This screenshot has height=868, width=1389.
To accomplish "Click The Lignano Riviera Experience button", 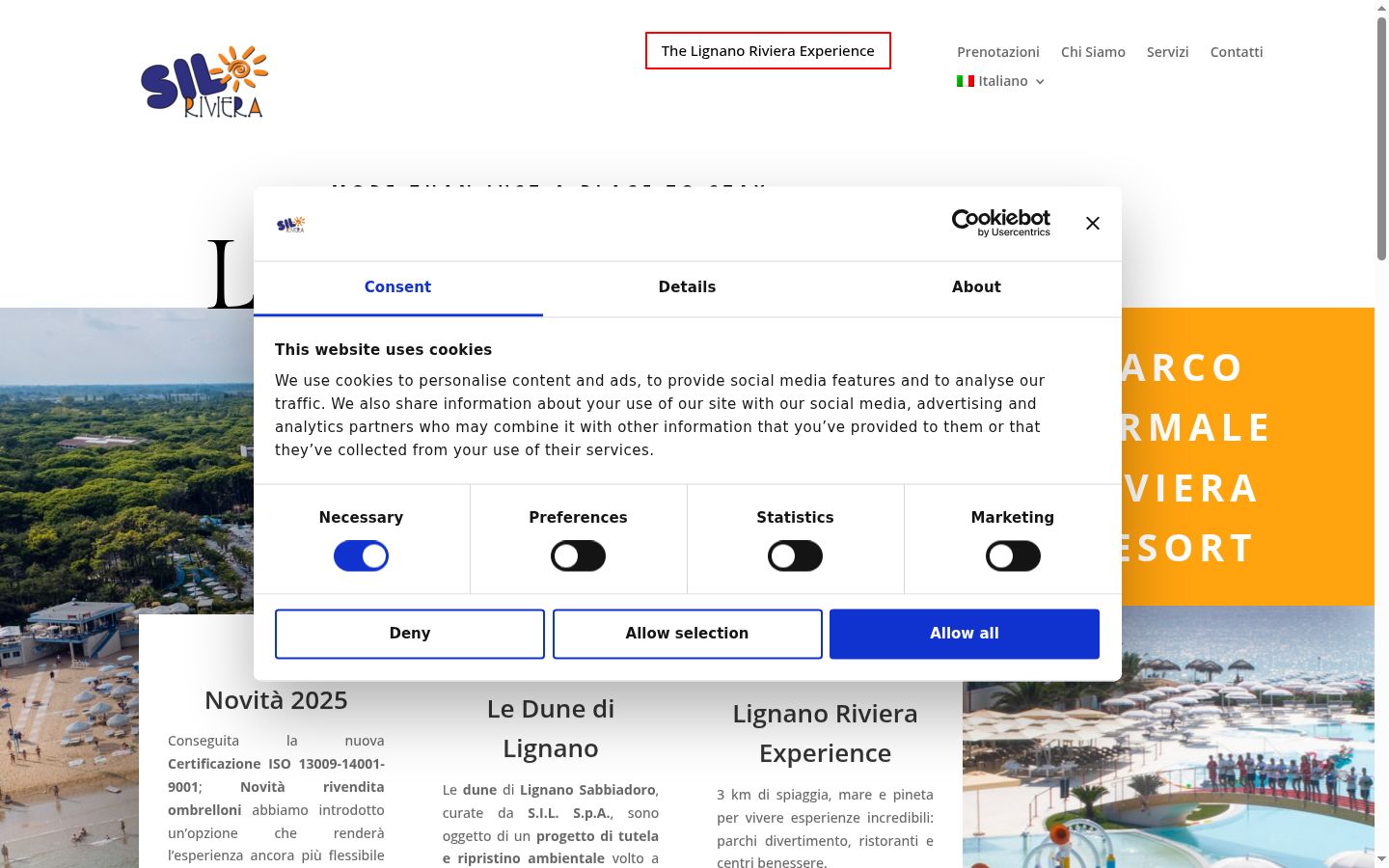I will pos(768,51).
